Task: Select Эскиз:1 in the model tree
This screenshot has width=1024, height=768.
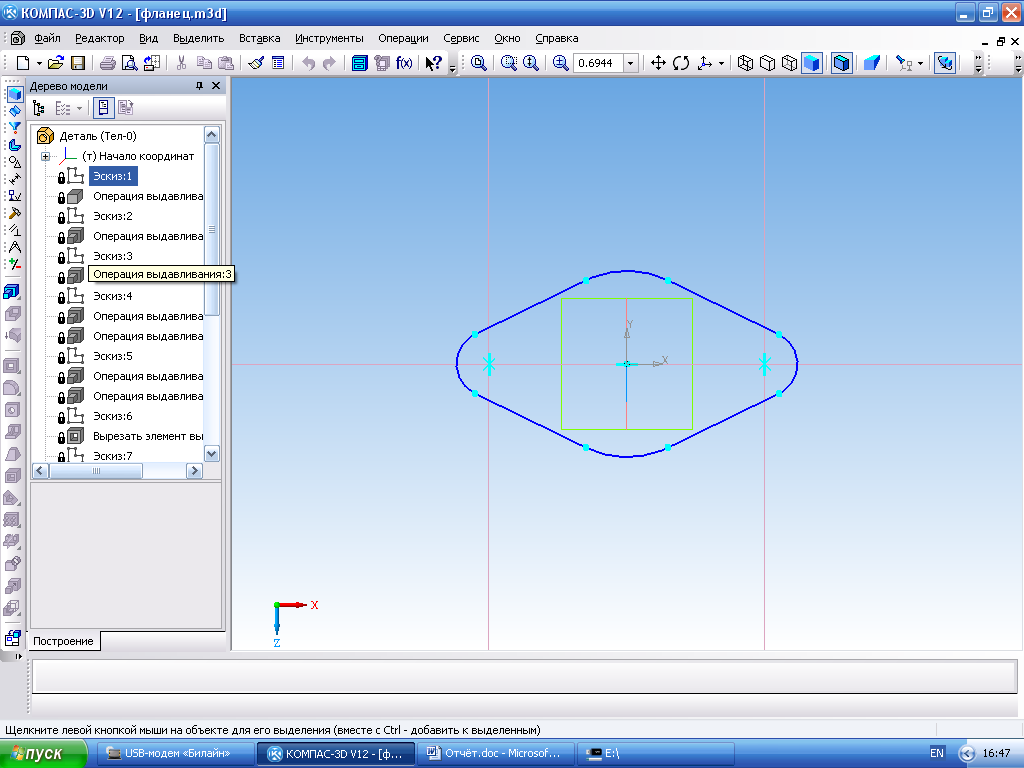Action: click(x=112, y=176)
